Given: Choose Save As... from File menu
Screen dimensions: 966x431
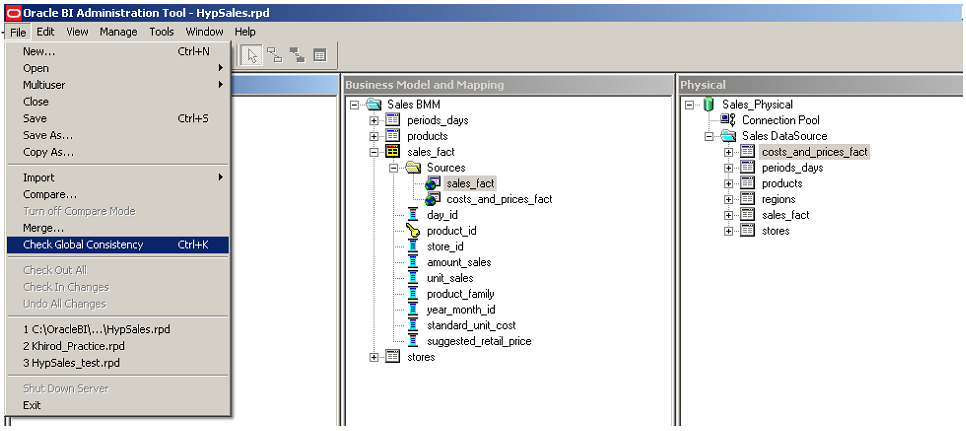Looking at the screenshot, I should 118,135.
